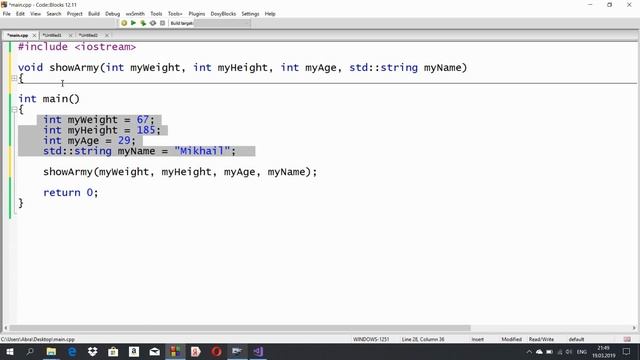Open Opera browser from taskbar
The image size is (640, 360).
click(x=217, y=352)
